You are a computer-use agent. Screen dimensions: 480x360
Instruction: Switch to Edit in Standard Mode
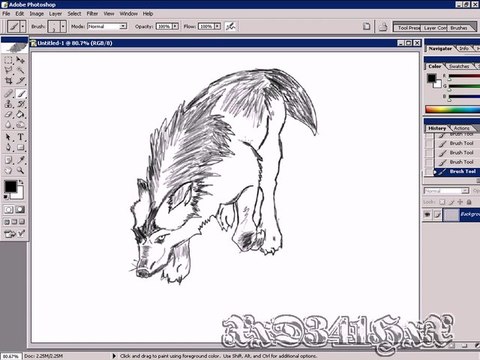[x=8, y=209]
